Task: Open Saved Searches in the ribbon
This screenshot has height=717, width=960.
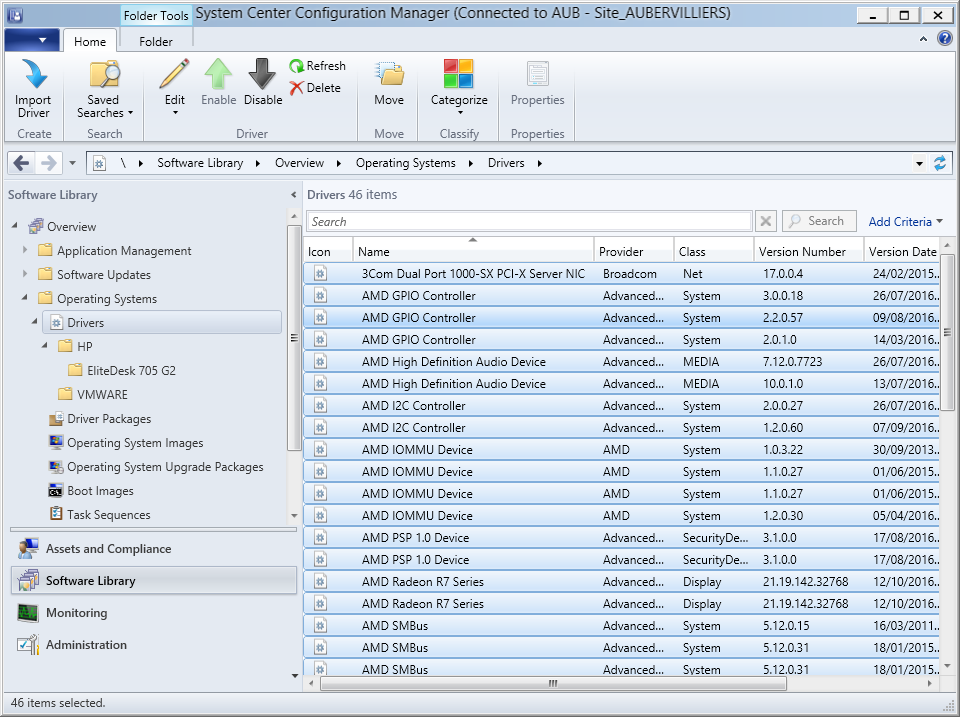Action: (105, 89)
